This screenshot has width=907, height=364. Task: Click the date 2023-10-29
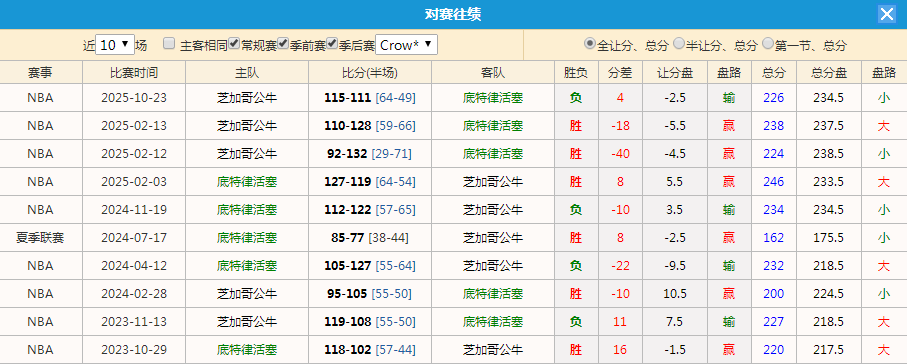[134, 350]
